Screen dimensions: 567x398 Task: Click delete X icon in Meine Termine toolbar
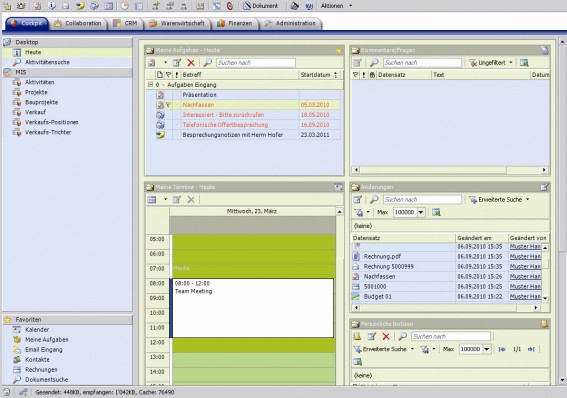coord(191,200)
